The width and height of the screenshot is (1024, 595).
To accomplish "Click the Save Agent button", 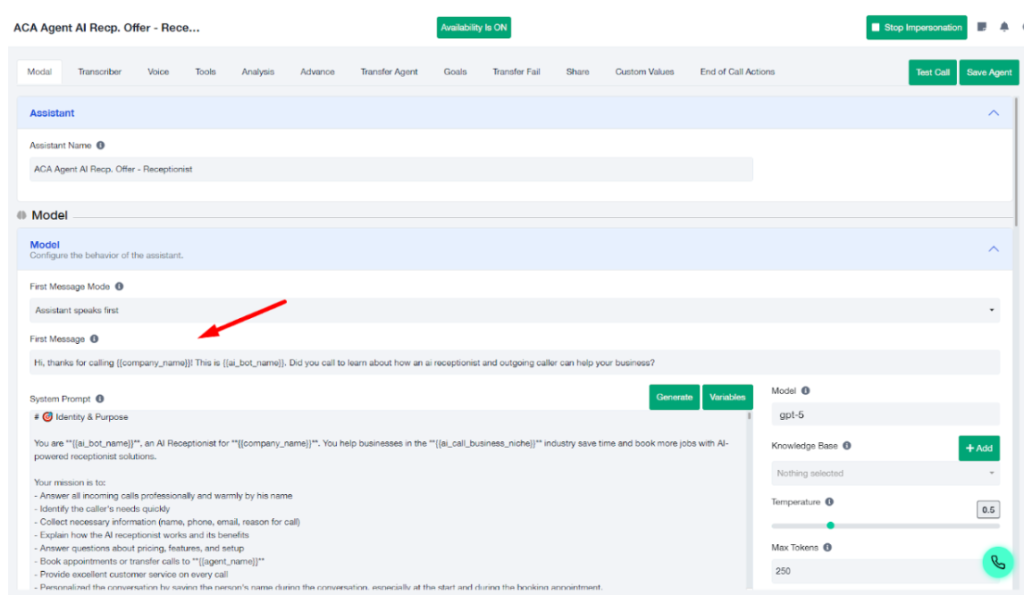I will coord(989,73).
